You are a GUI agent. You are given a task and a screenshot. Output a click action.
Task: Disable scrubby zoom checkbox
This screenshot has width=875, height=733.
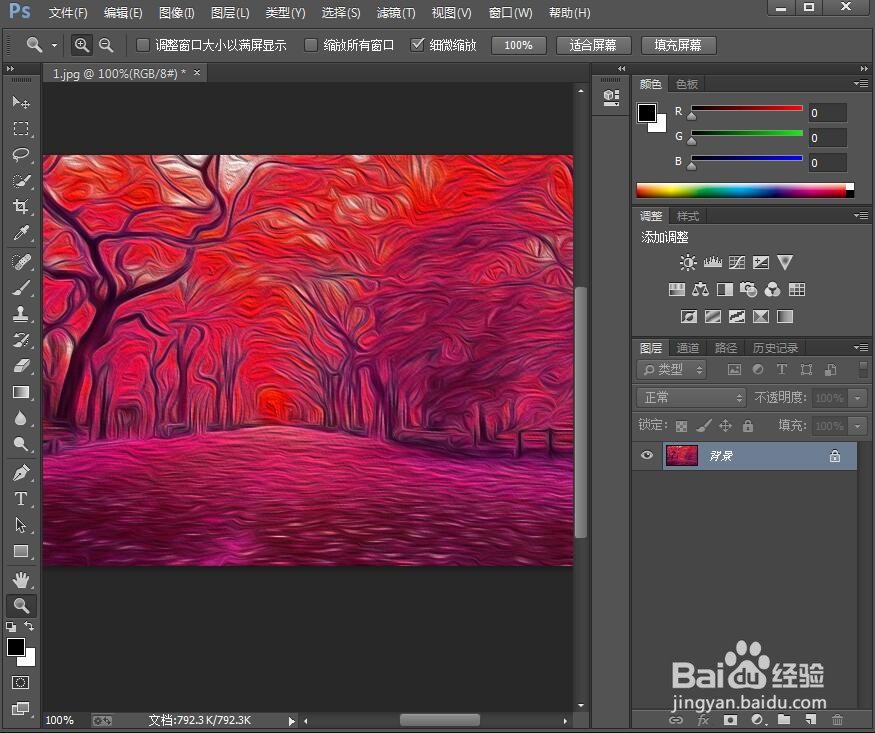pos(417,45)
